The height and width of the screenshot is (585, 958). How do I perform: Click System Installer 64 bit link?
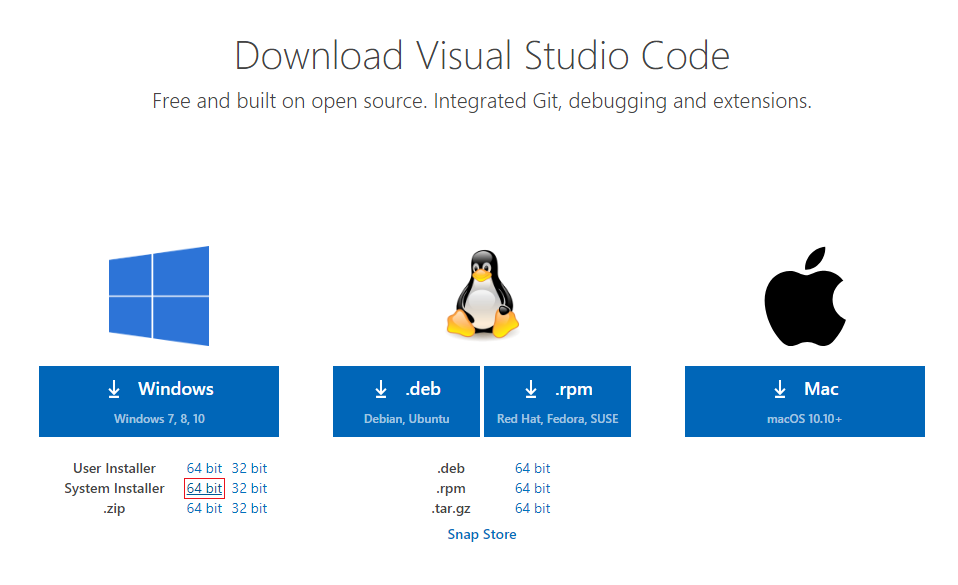[204, 488]
